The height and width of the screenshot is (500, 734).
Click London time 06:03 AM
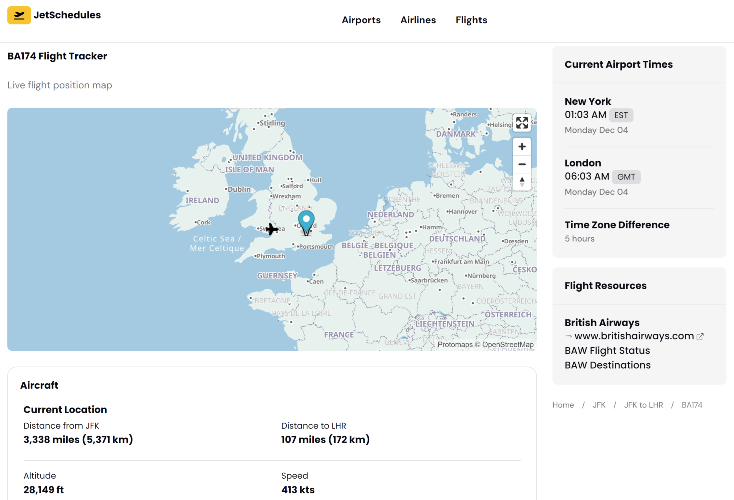[587, 176]
